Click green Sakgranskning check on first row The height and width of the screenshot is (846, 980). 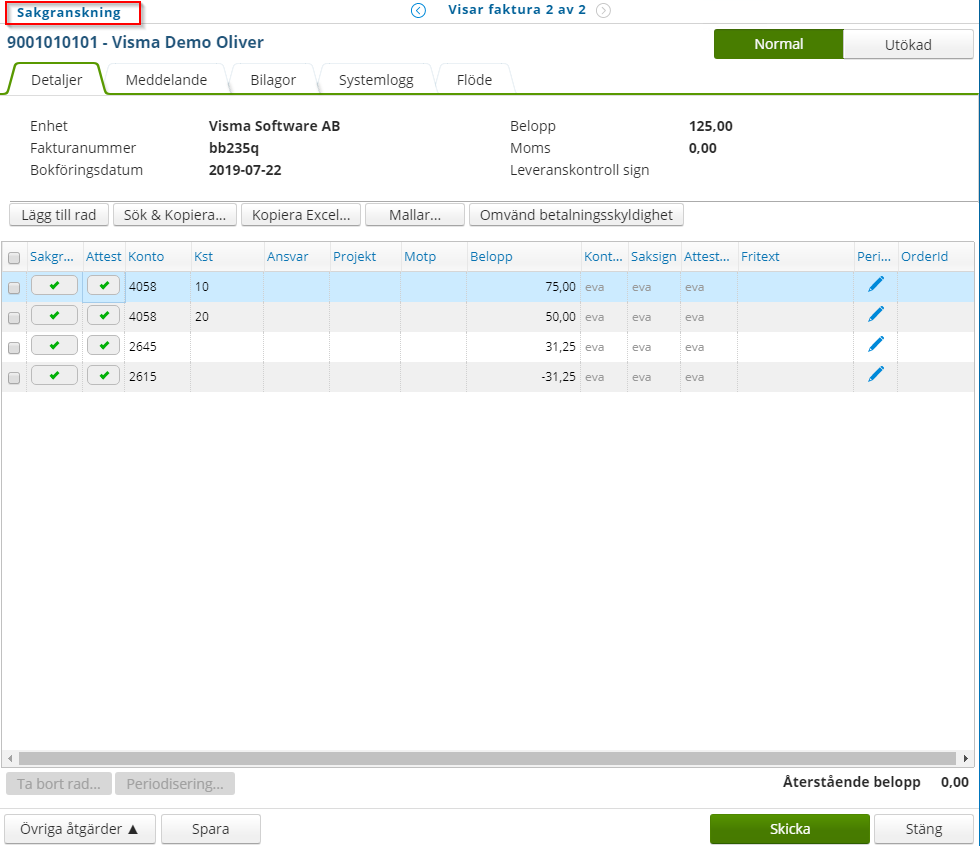(x=54, y=285)
